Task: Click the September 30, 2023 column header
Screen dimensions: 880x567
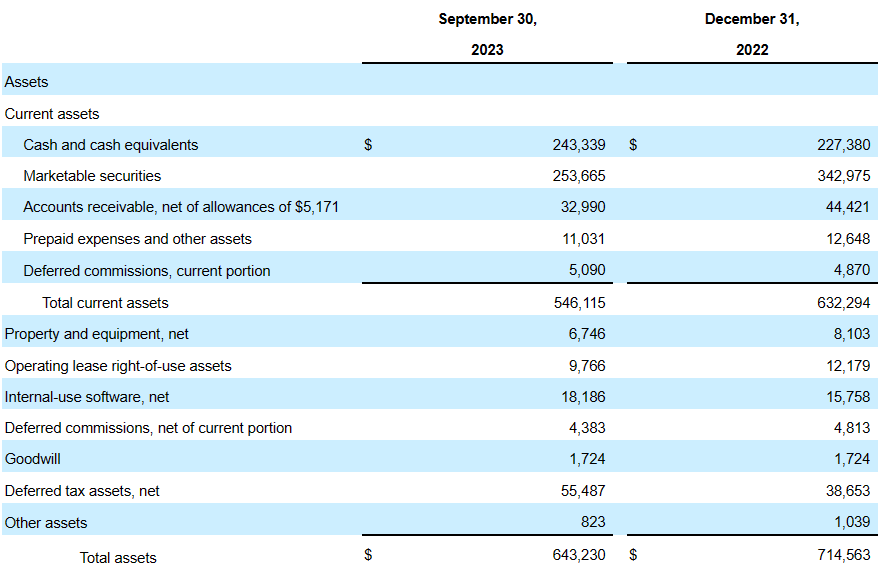Action: coord(487,34)
